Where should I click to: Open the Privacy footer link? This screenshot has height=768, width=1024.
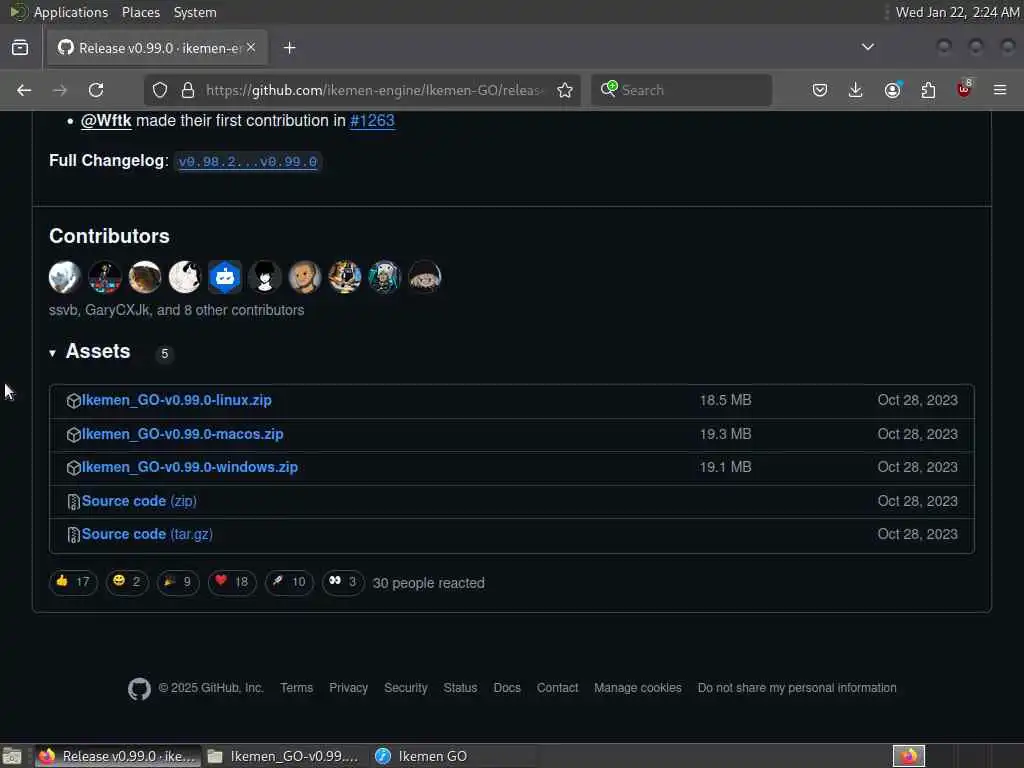pos(349,688)
